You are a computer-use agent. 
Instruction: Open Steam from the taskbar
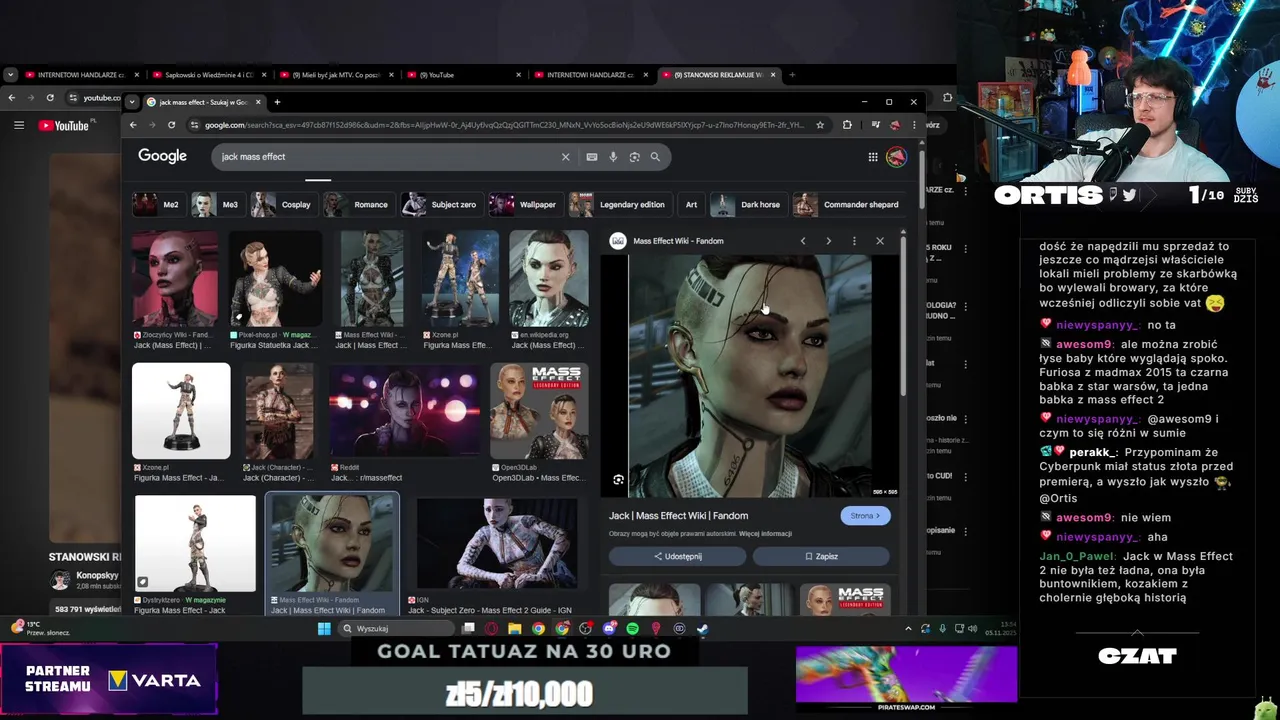tap(702, 629)
